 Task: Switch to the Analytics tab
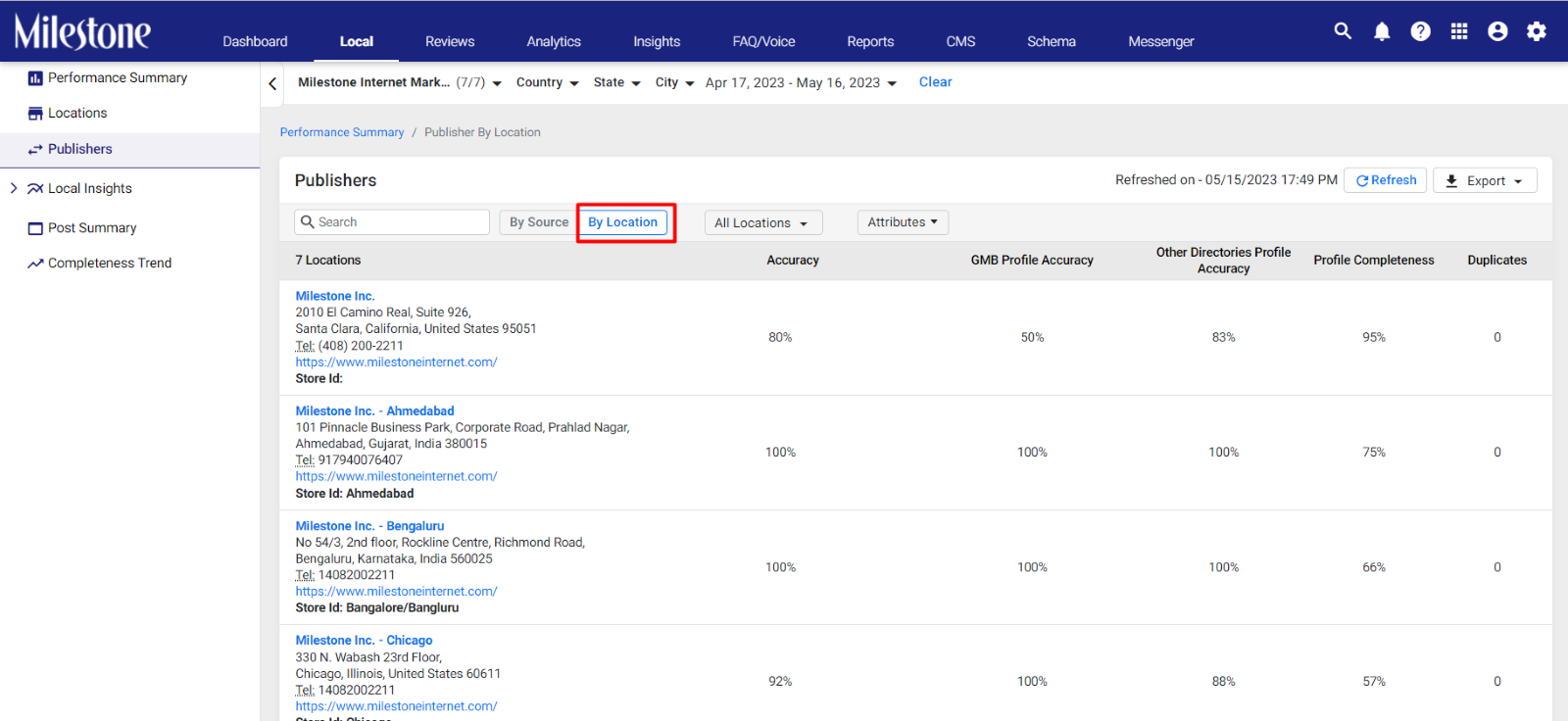coord(554,41)
